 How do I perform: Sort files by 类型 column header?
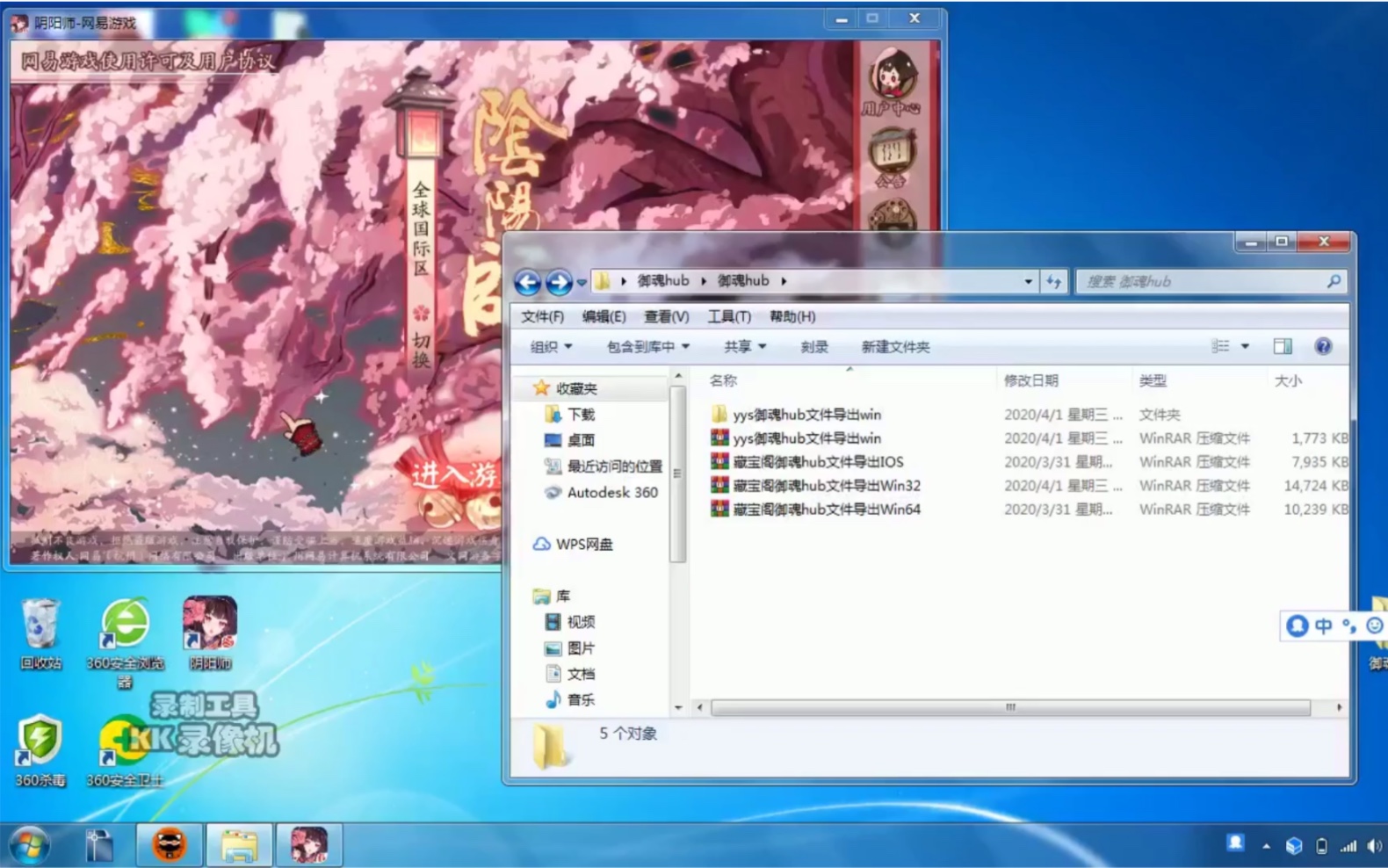pyautogui.click(x=1153, y=380)
